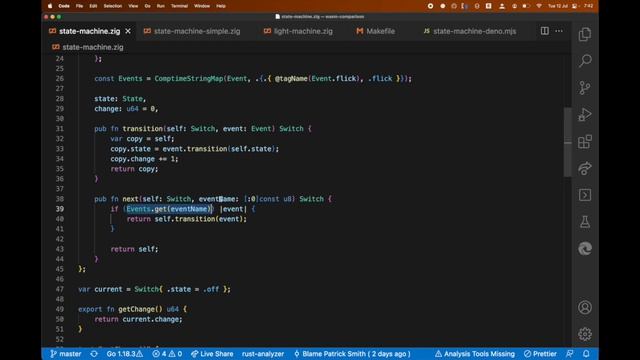Click Blame Patrick Smith status item
This screenshot has height=360, width=640.
pyautogui.click(x=352, y=354)
